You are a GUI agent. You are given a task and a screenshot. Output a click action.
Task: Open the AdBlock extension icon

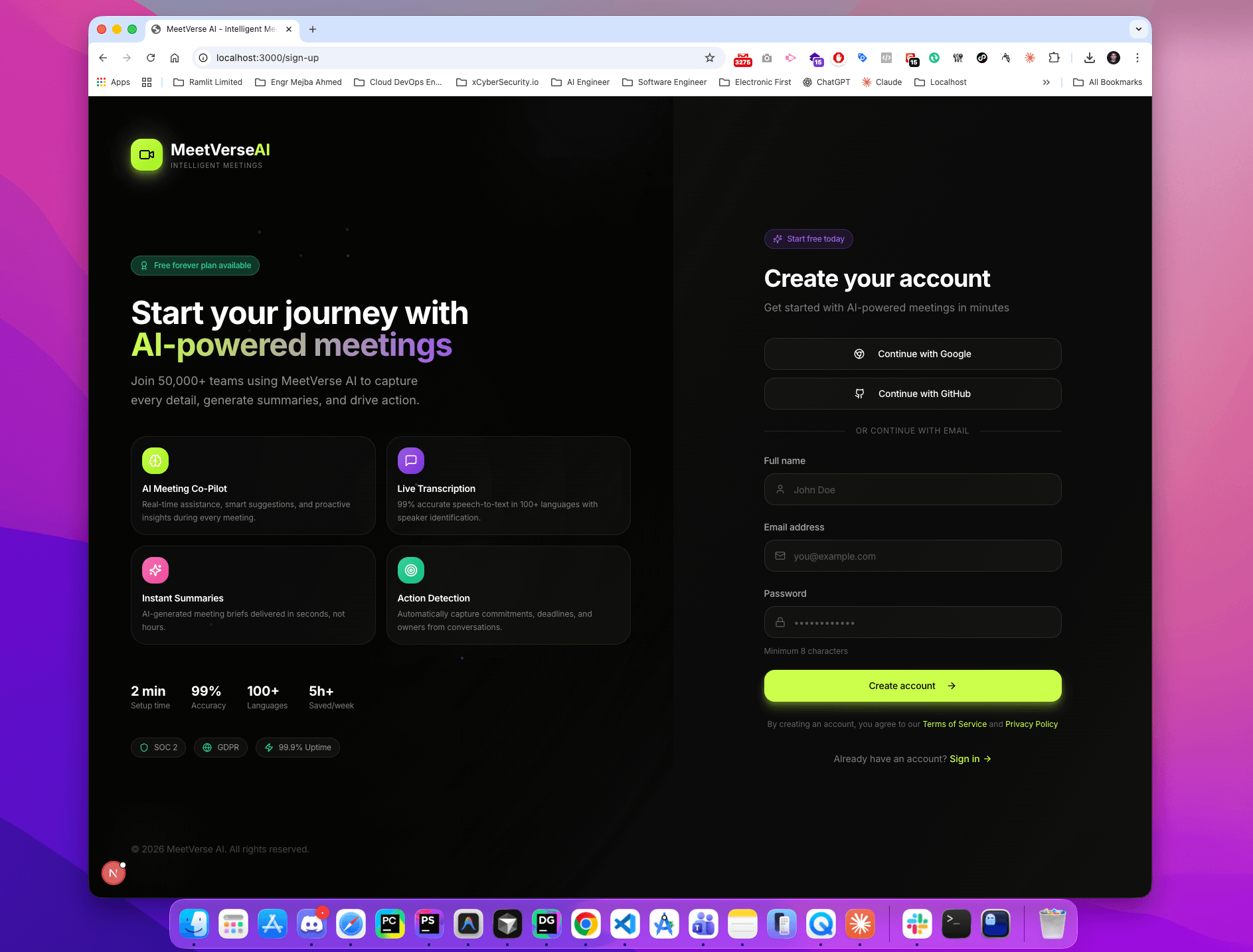[839, 58]
